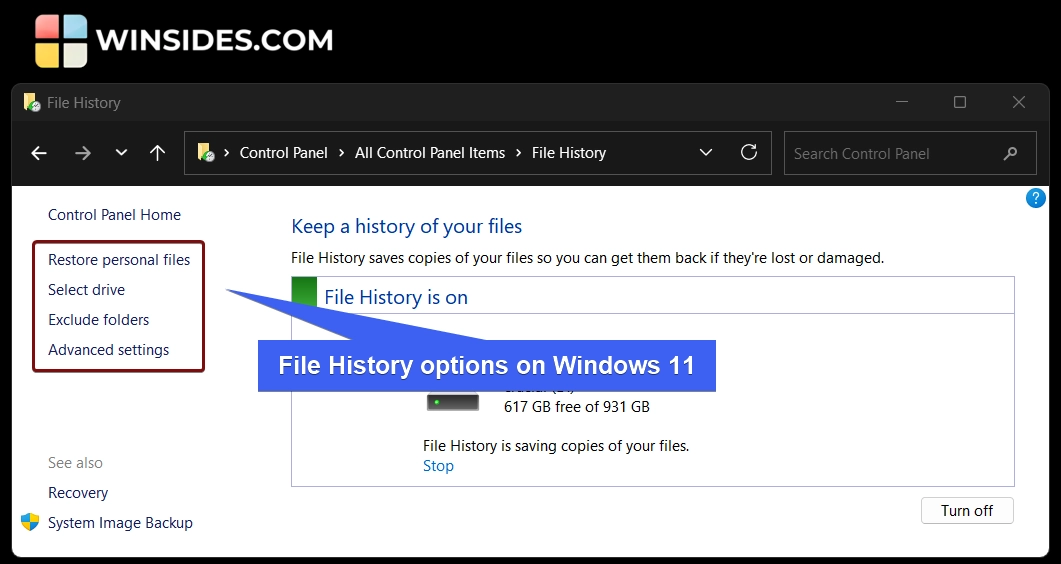1061x564 pixels.
Task: Click the File History icon in address bar
Action: (x=206, y=153)
